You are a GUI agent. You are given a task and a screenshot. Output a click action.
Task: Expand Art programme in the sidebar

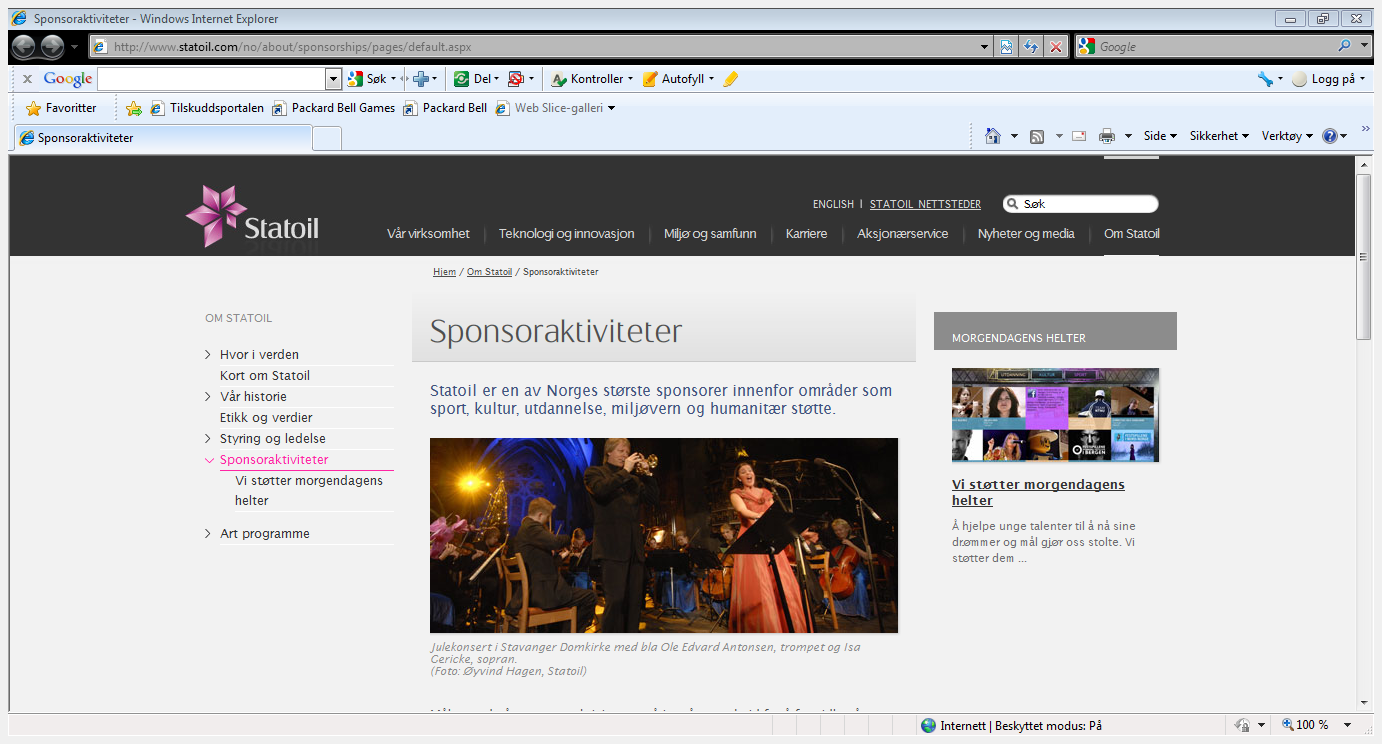click(x=208, y=534)
